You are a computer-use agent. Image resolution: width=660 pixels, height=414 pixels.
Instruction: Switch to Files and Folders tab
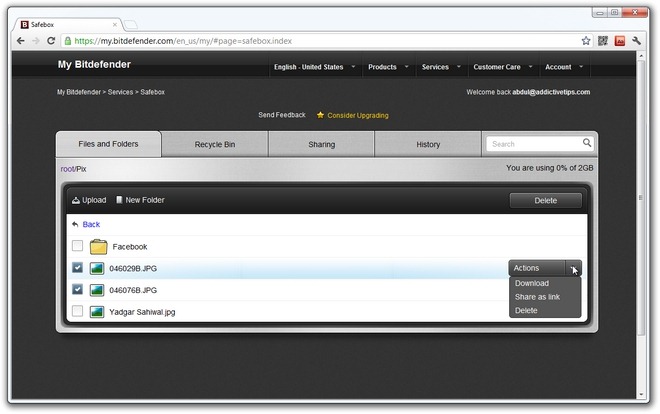click(108, 144)
